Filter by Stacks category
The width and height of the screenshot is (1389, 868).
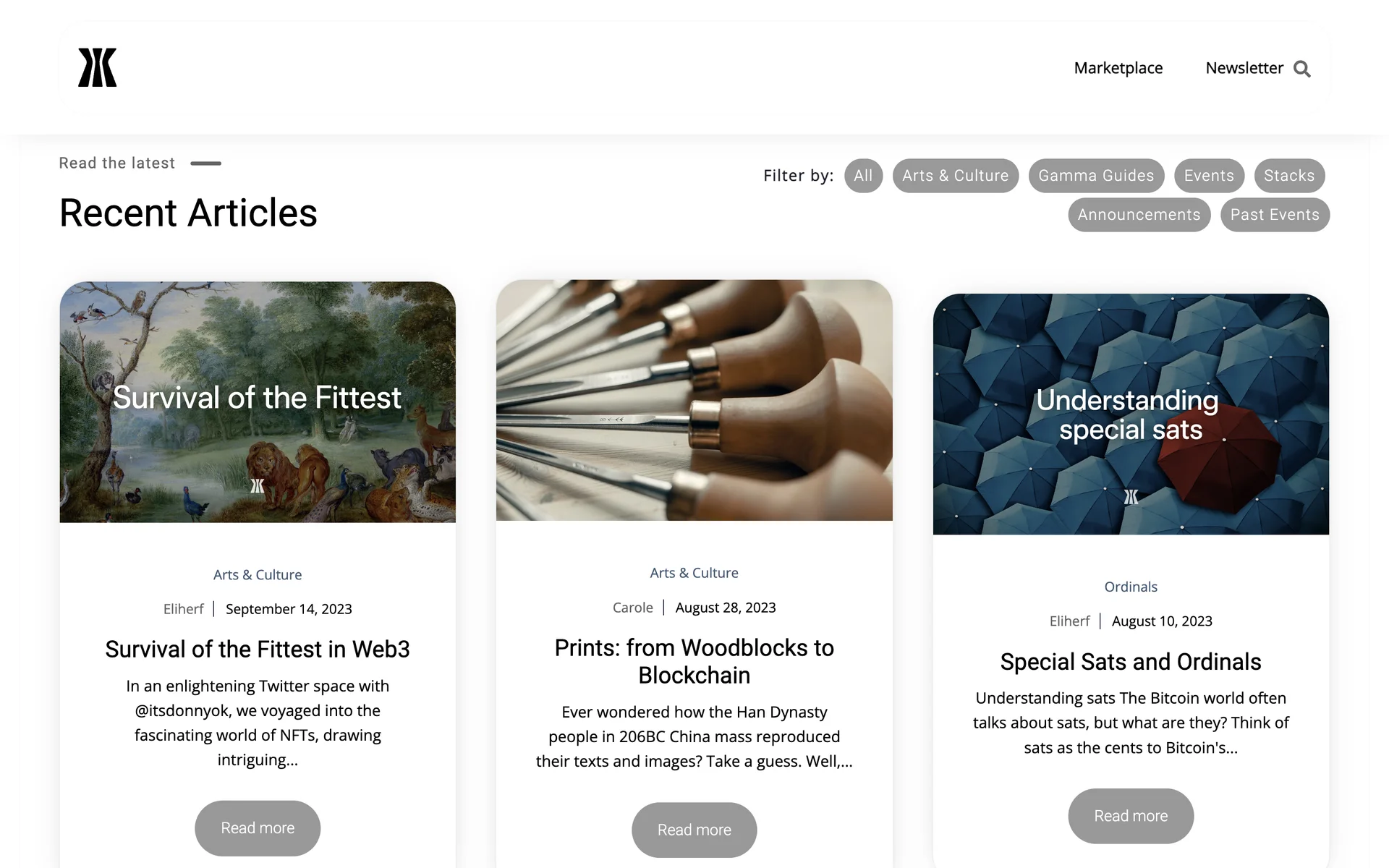coord(1289,176)
